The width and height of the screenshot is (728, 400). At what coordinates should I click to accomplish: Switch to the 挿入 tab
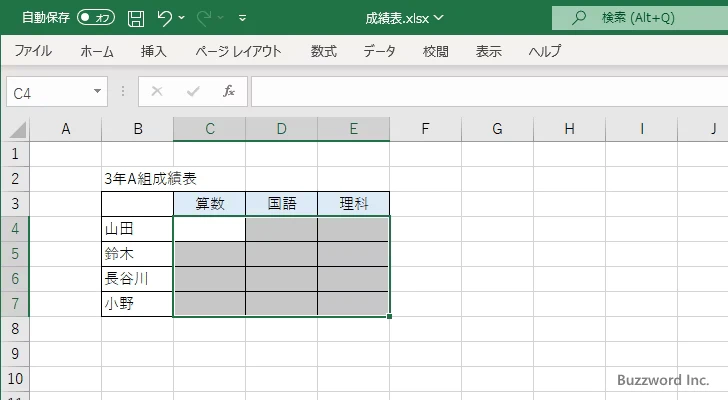154,51
